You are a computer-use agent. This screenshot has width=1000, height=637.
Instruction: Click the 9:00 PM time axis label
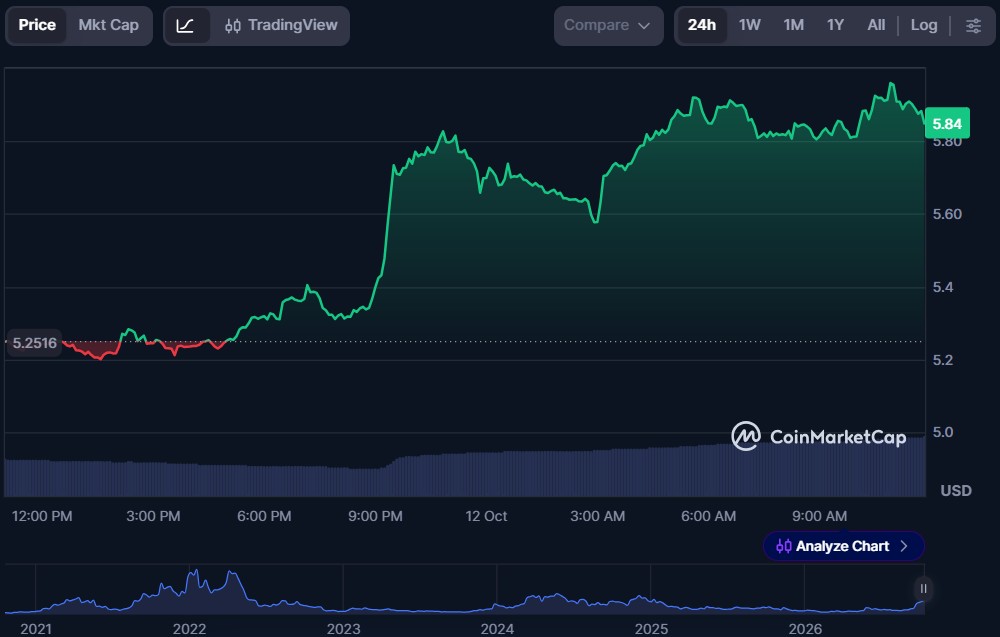pos(375,516)
